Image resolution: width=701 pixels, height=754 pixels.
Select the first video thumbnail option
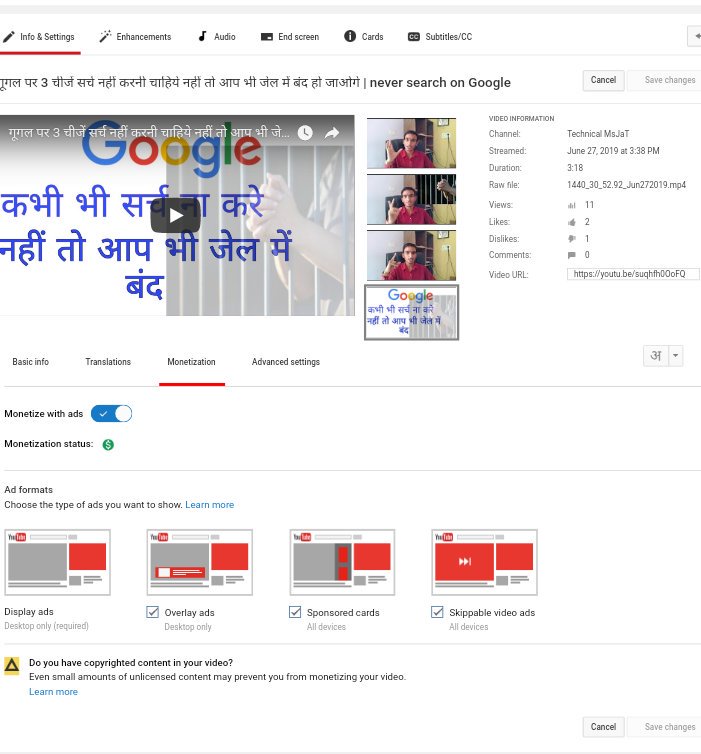pyautogui.click(x=411, y=143)
